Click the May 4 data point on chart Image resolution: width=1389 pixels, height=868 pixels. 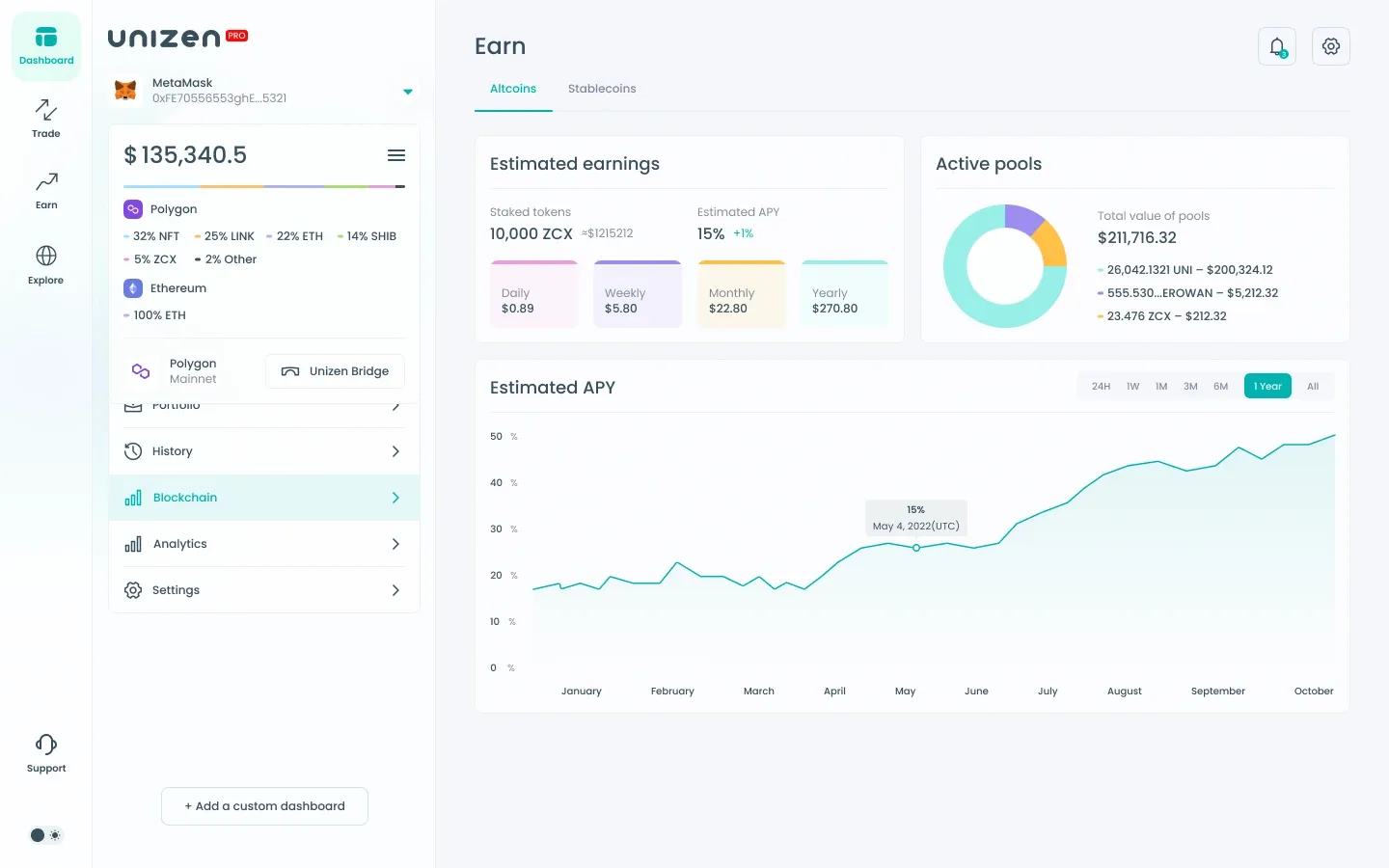coord(916,548)
